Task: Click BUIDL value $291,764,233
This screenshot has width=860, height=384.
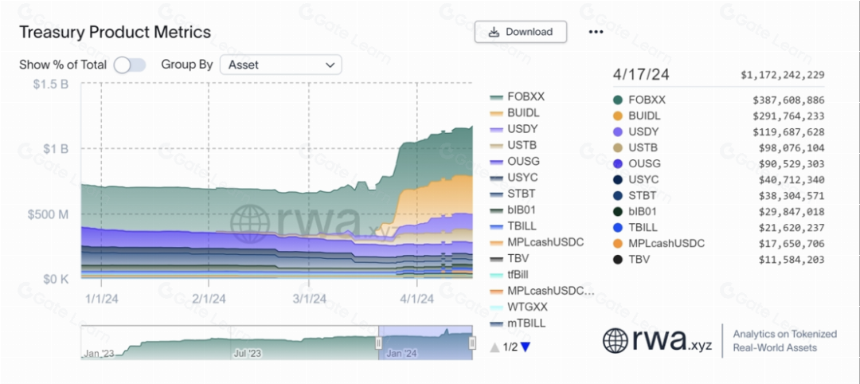Action: click(x=789, y=116)
